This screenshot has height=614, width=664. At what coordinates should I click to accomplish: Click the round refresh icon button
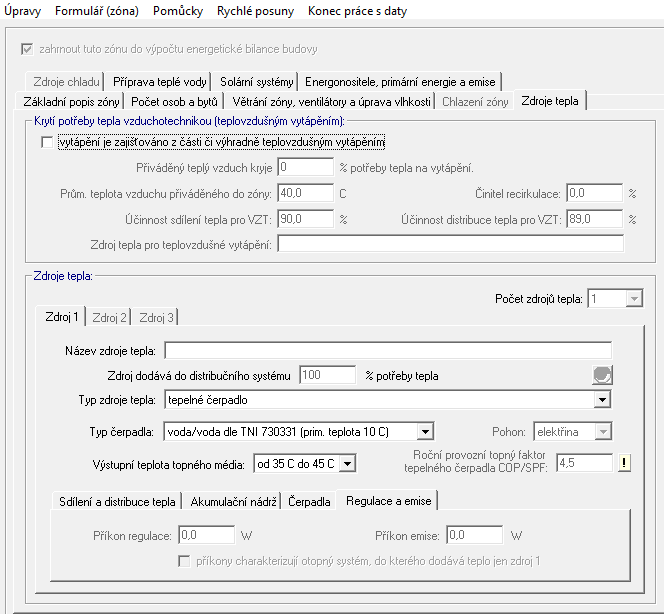tap(602, 375)
